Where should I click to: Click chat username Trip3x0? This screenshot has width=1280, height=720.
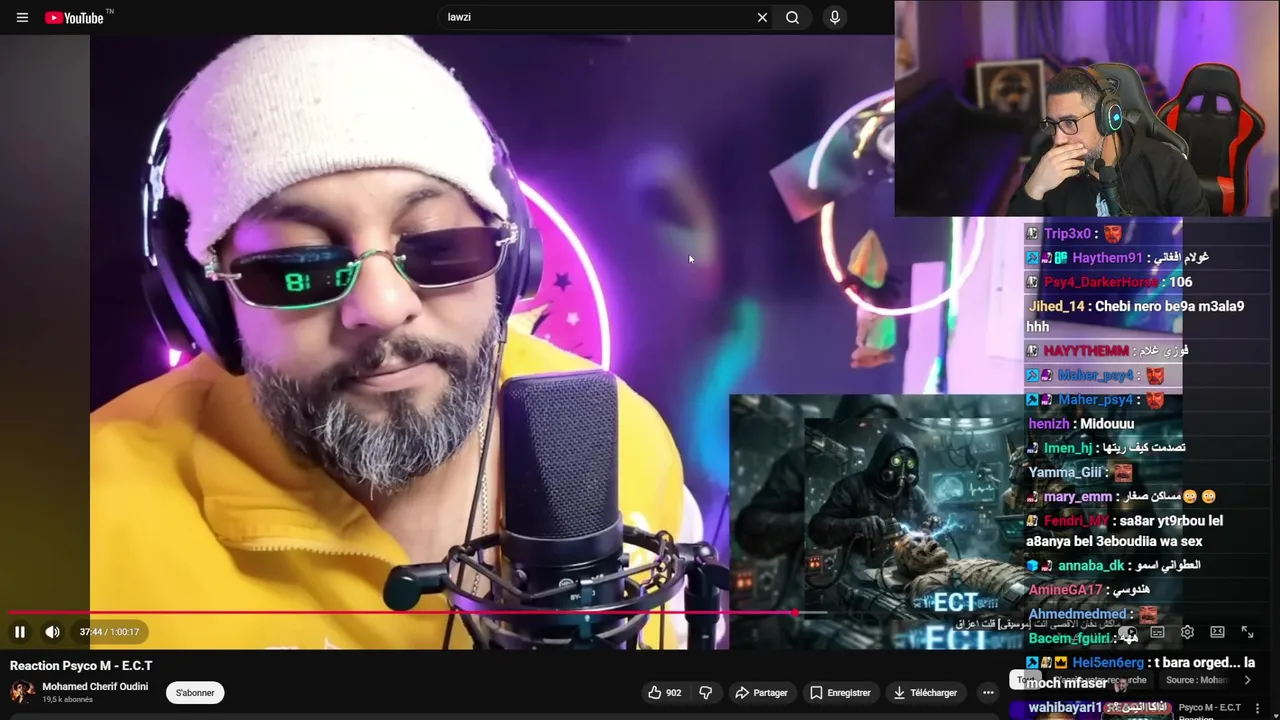(x=1067, y=234)
